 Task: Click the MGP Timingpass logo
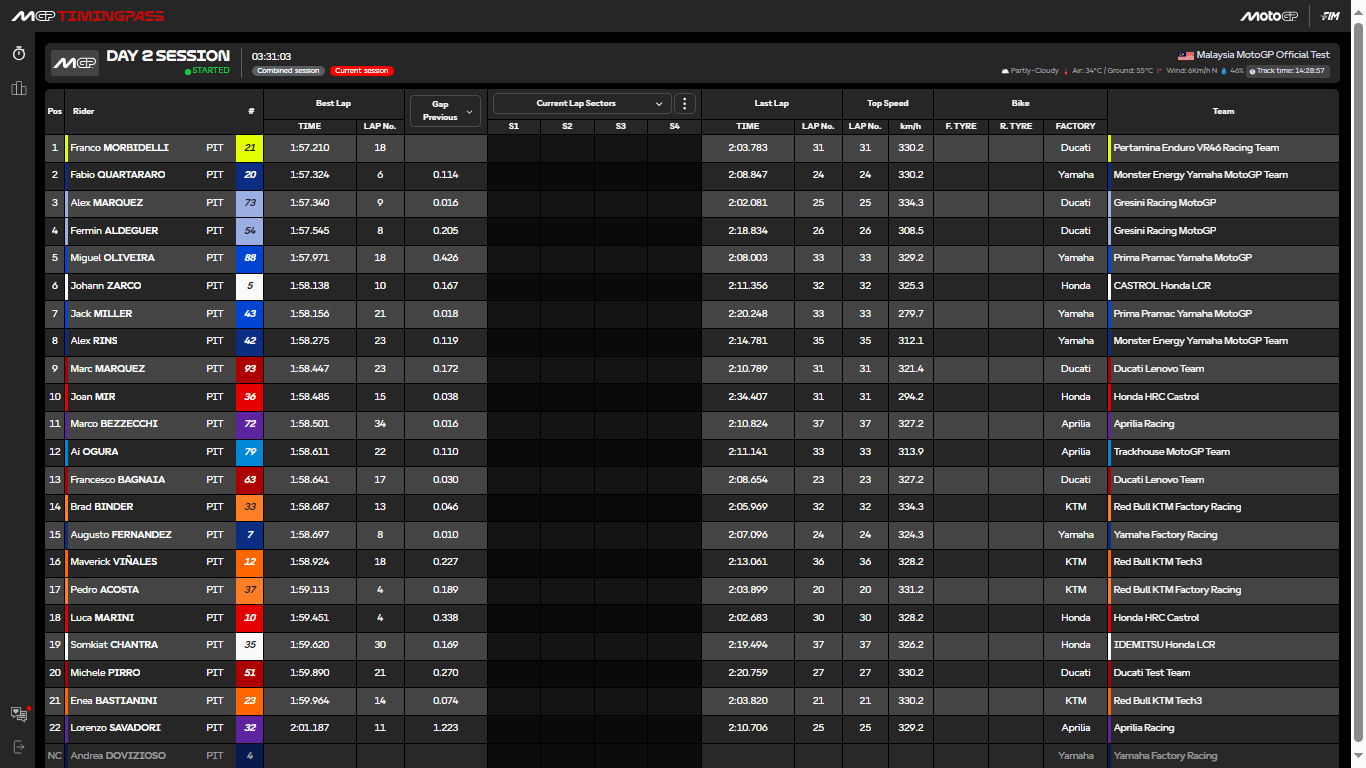click(x=88, y=16)
